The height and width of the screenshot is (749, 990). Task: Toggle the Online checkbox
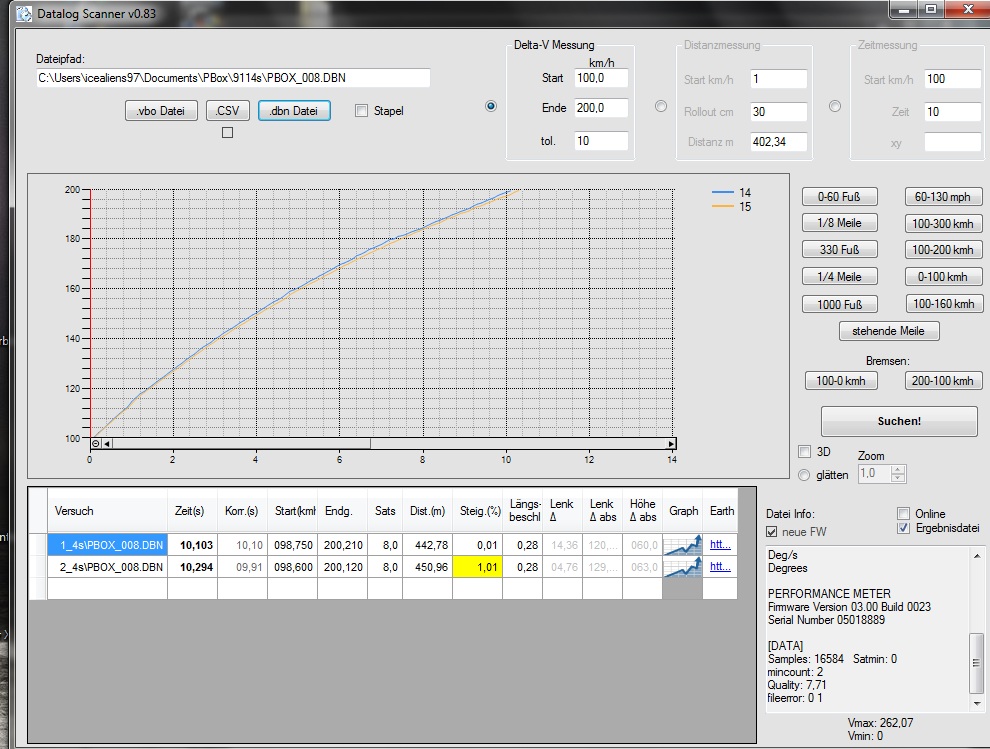(904, 513)
